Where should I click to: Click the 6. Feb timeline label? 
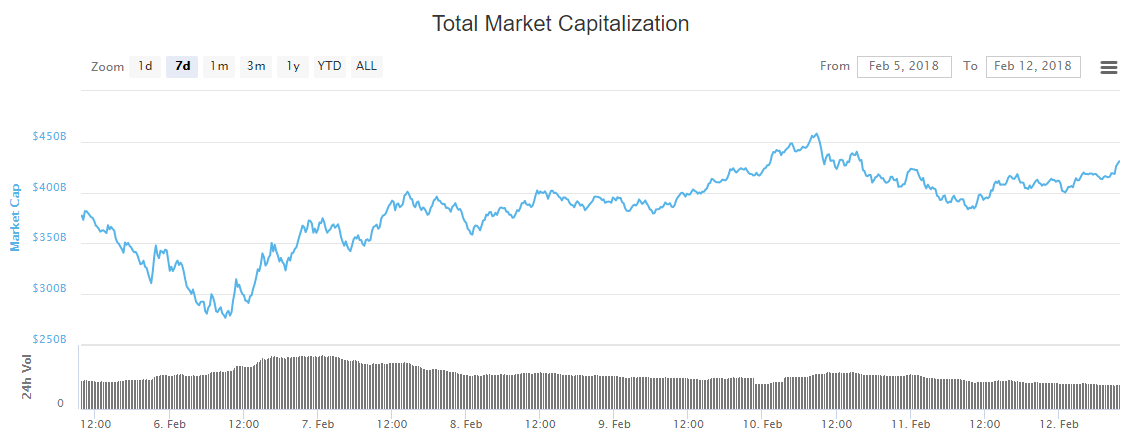[x=169, y=424]
